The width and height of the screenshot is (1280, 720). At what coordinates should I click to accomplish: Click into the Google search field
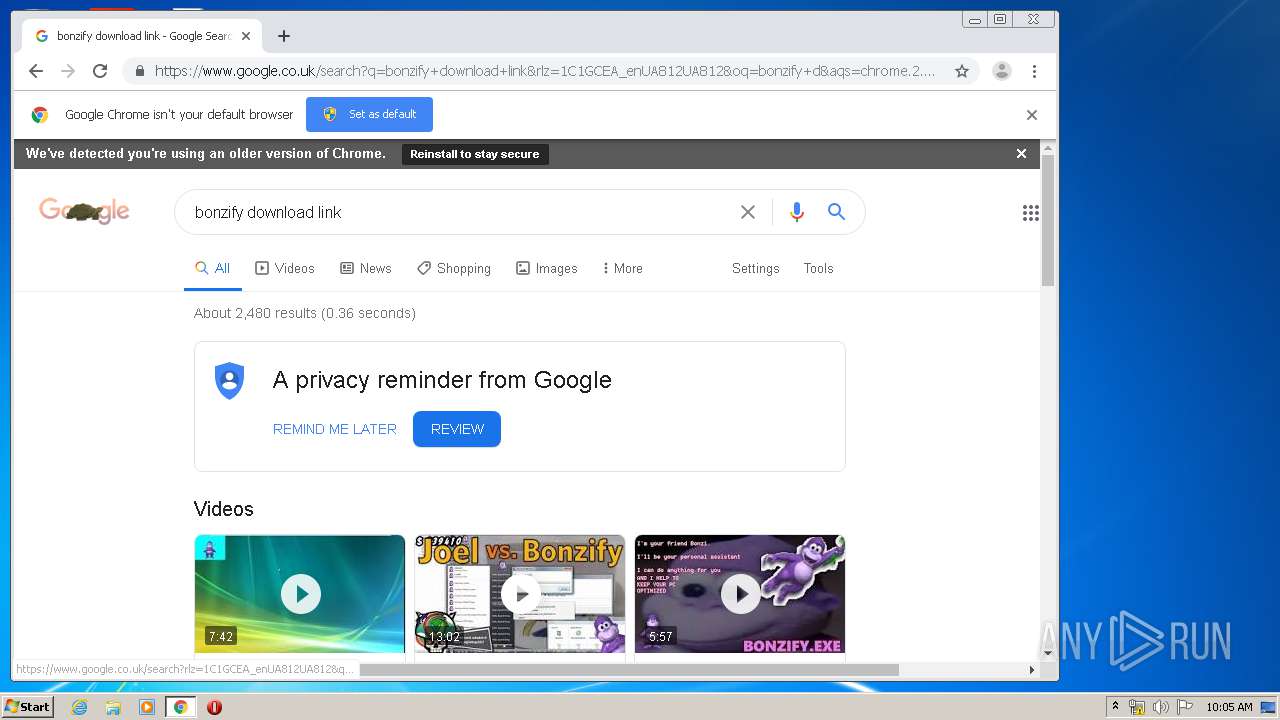pos(460,212)
